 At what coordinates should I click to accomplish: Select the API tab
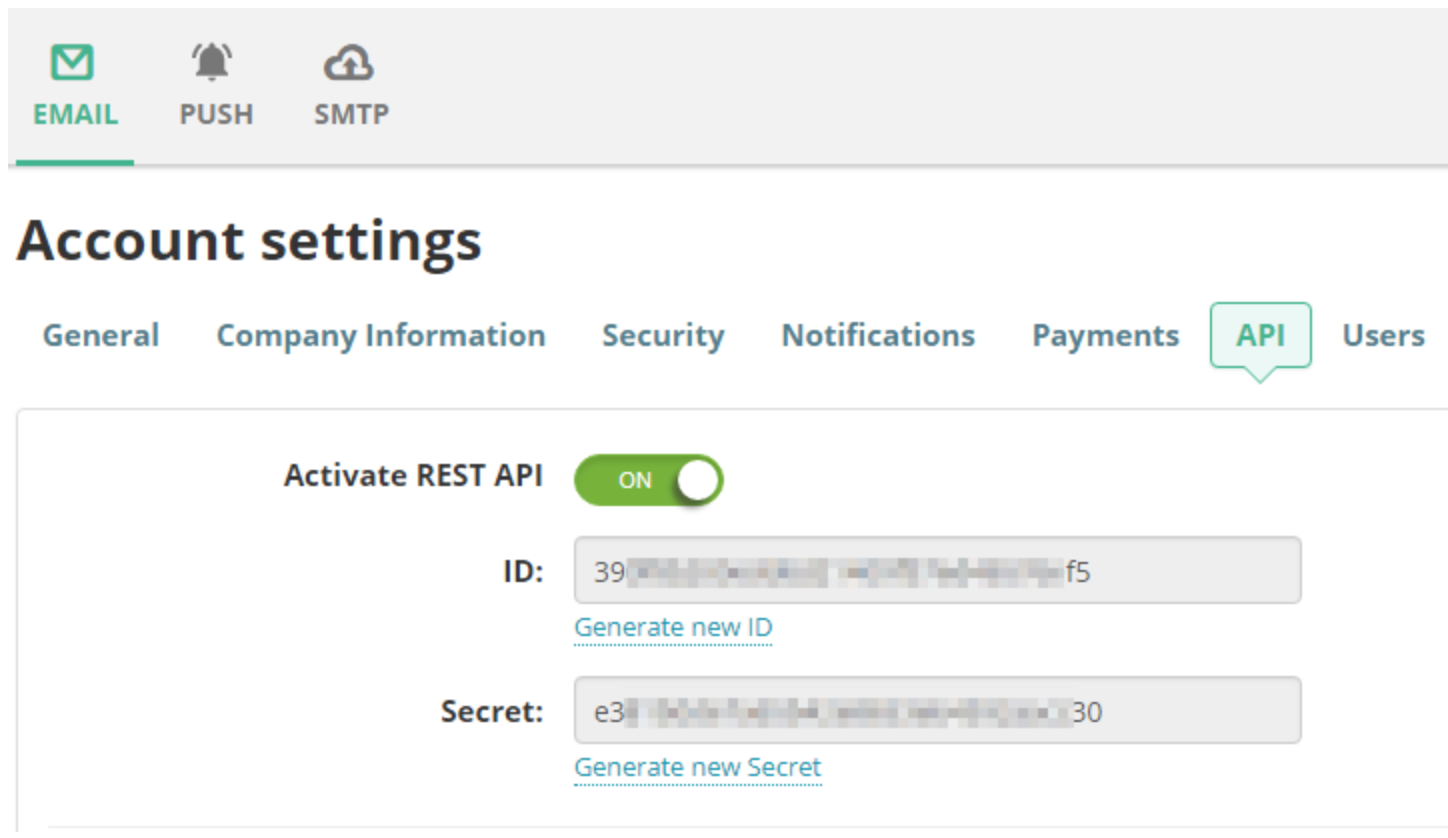pos(1260,335)
